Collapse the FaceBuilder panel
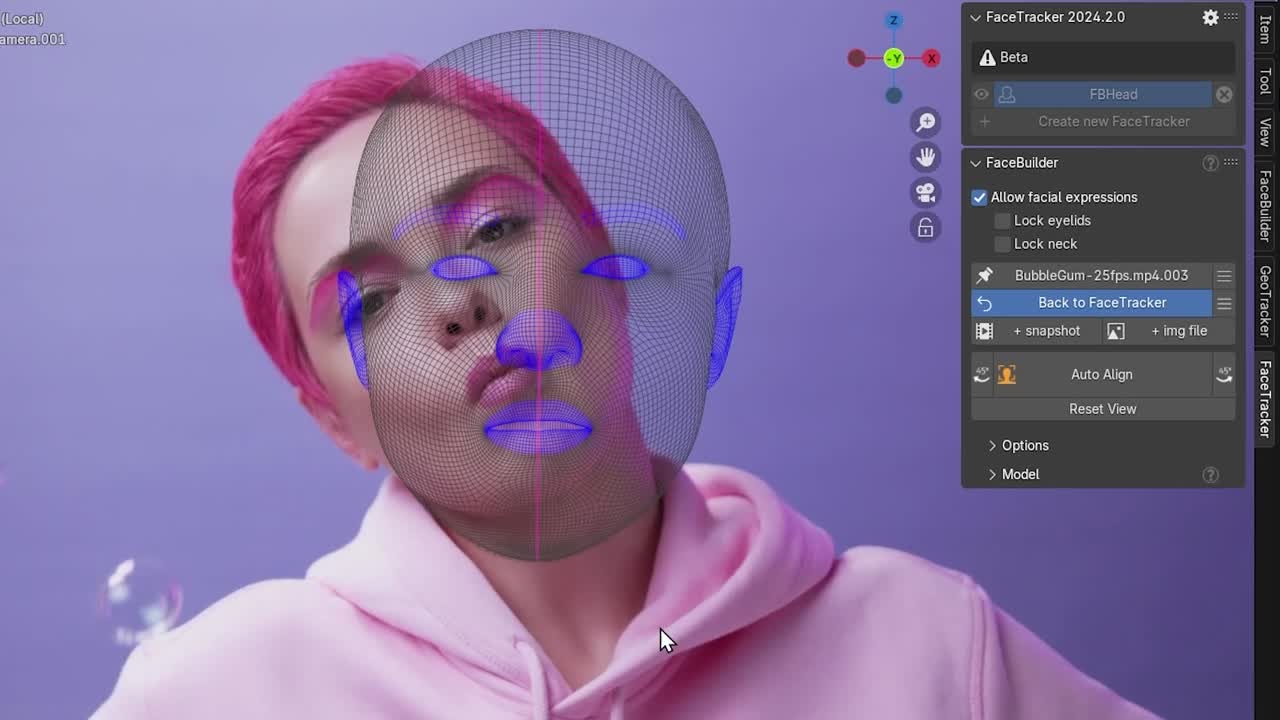Viewport: 1280px width, 720px height. pyautogui.click(x=976, y=162)
